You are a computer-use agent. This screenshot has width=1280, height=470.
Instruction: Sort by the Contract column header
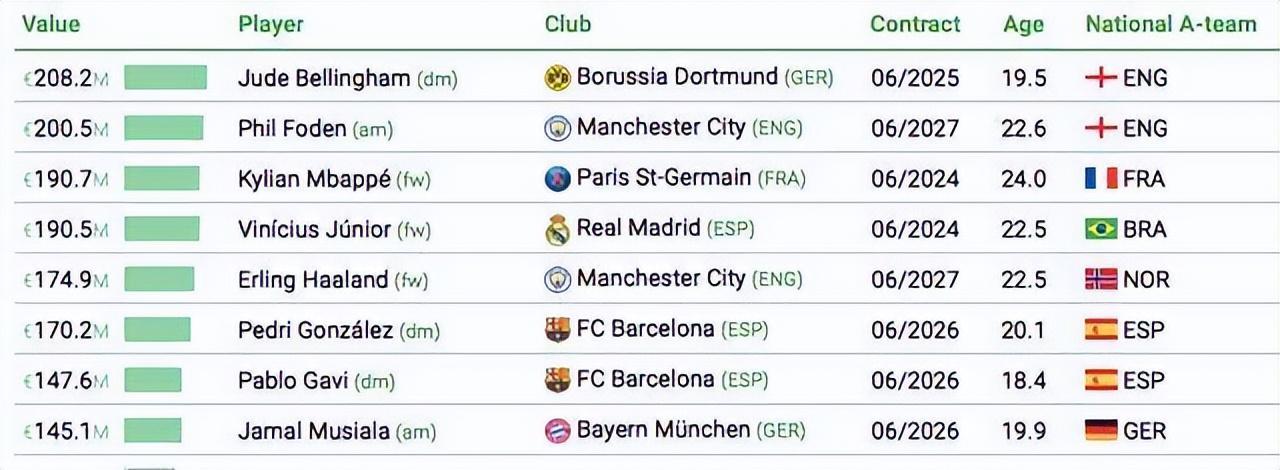914,24
